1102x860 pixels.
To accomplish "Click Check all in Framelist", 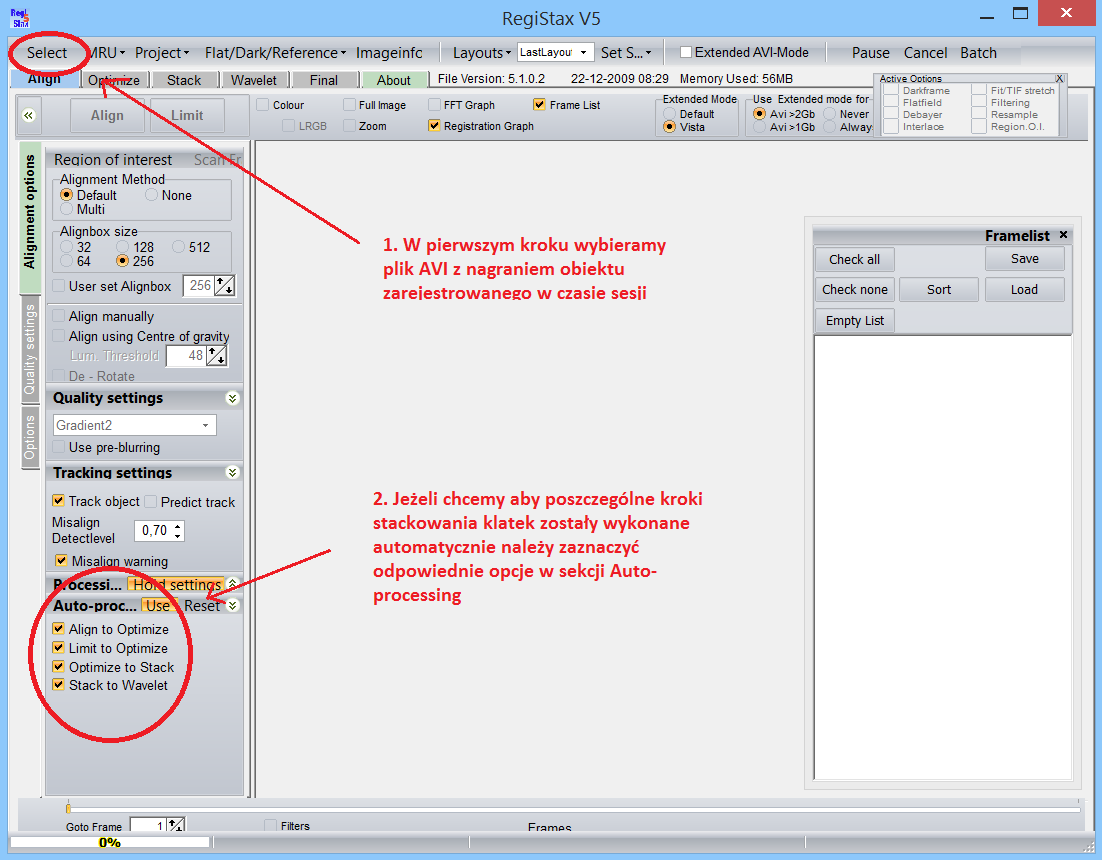I will coord(855,259).
